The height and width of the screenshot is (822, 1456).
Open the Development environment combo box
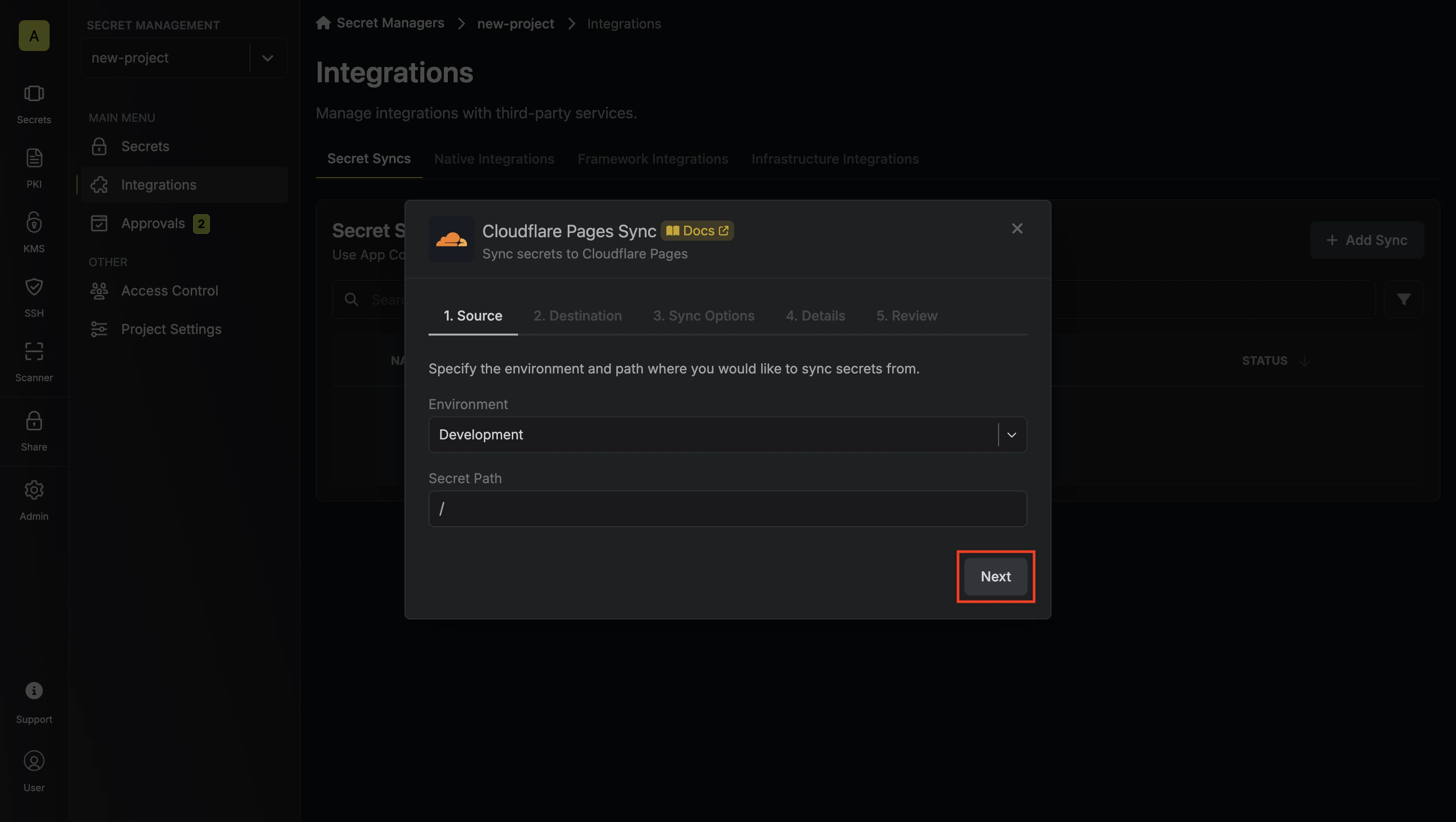tap(728, 435)
